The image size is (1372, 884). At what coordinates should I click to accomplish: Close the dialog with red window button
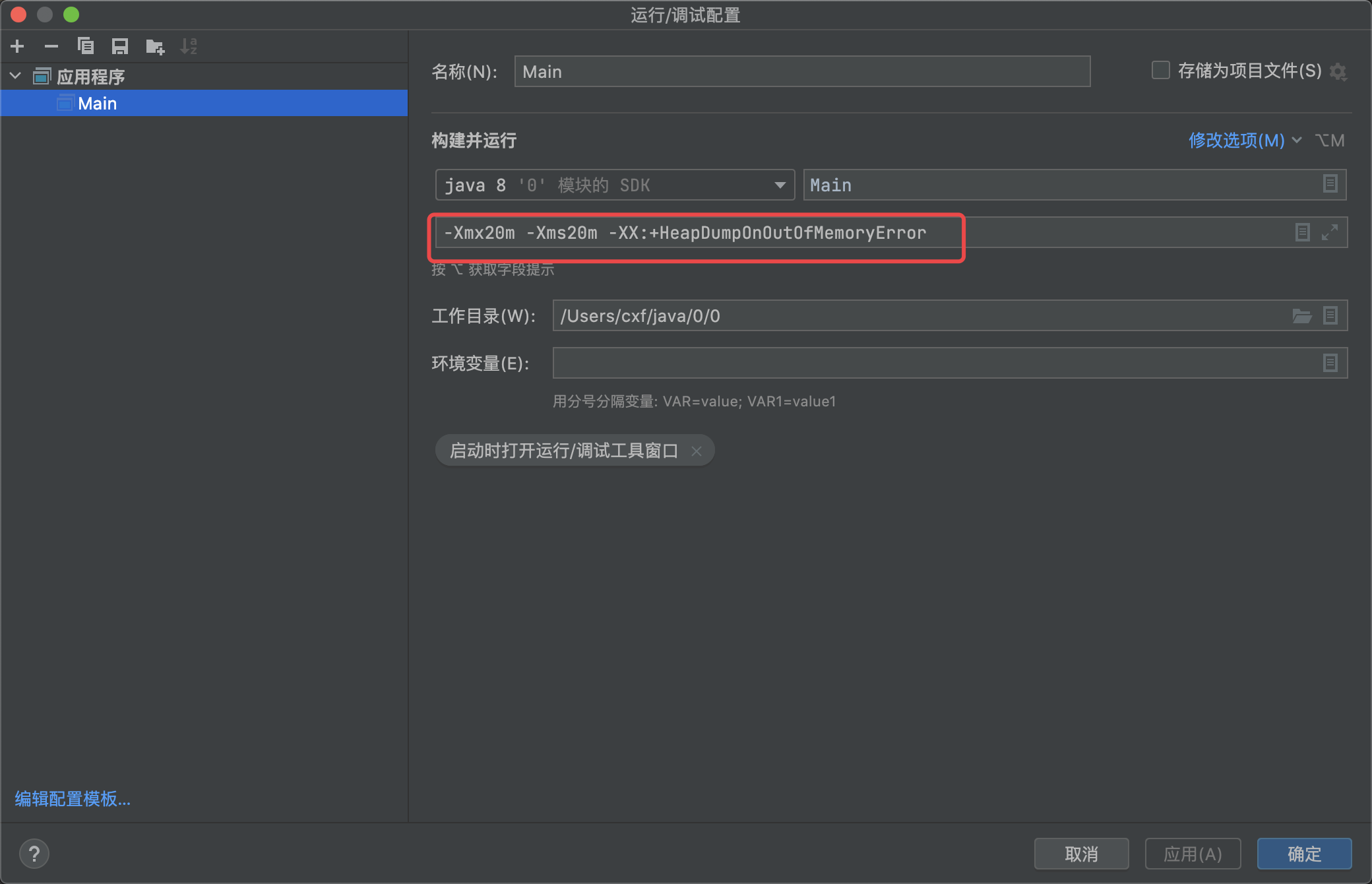point(18,15)
